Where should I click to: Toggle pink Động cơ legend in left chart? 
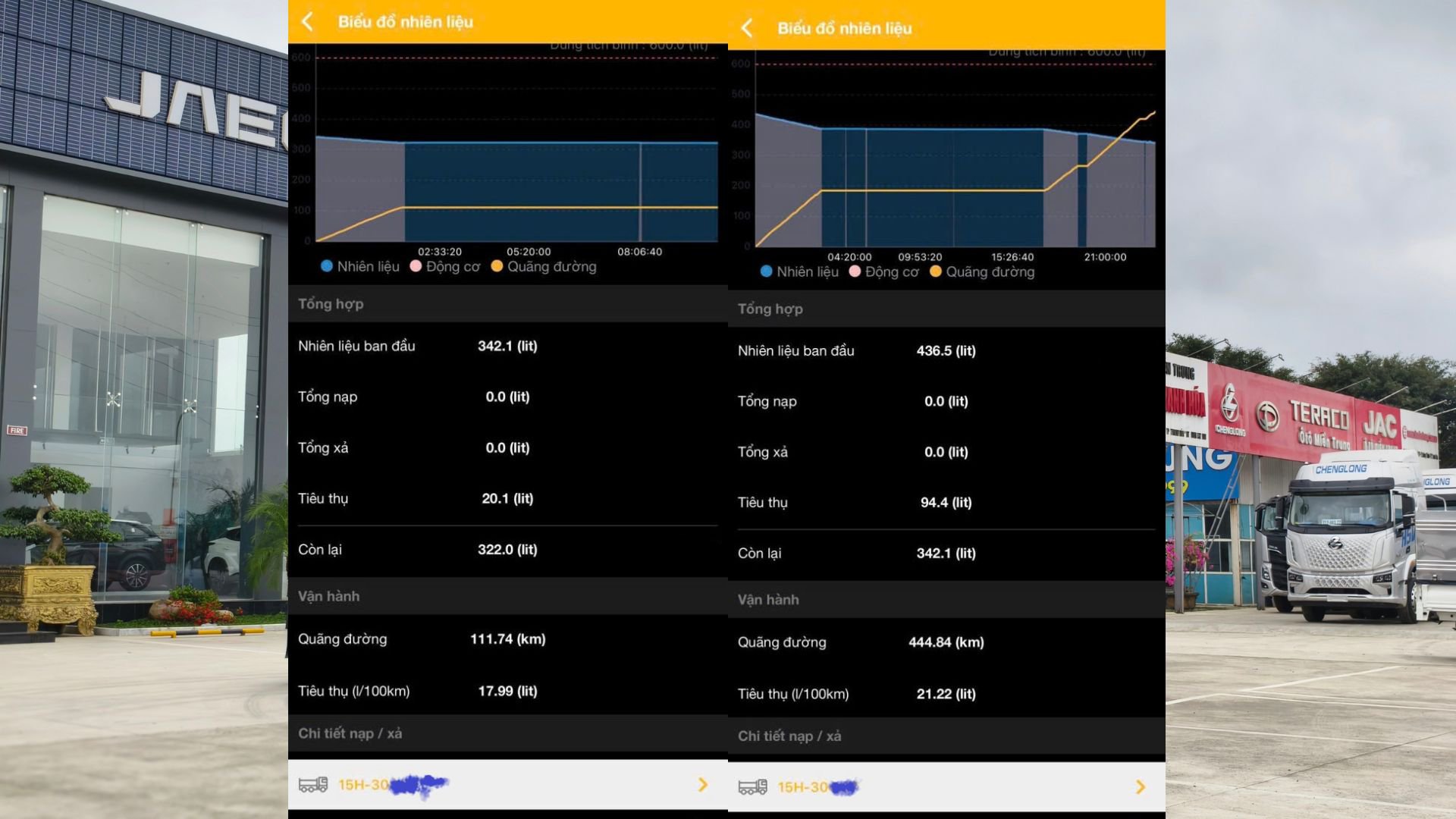pos(445,266)
